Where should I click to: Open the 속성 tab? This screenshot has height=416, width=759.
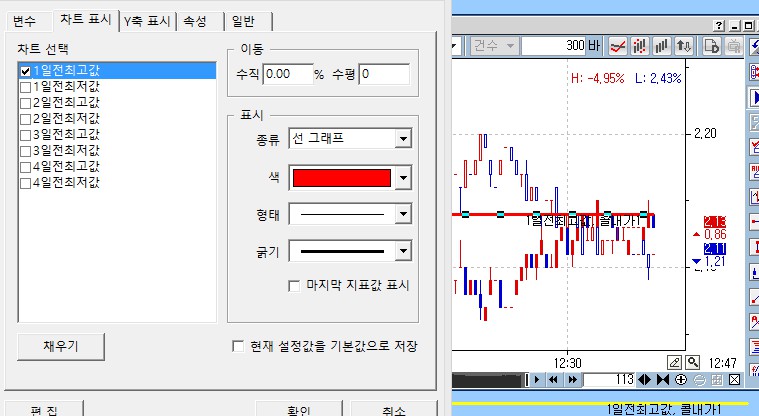(x=197, y=20)
